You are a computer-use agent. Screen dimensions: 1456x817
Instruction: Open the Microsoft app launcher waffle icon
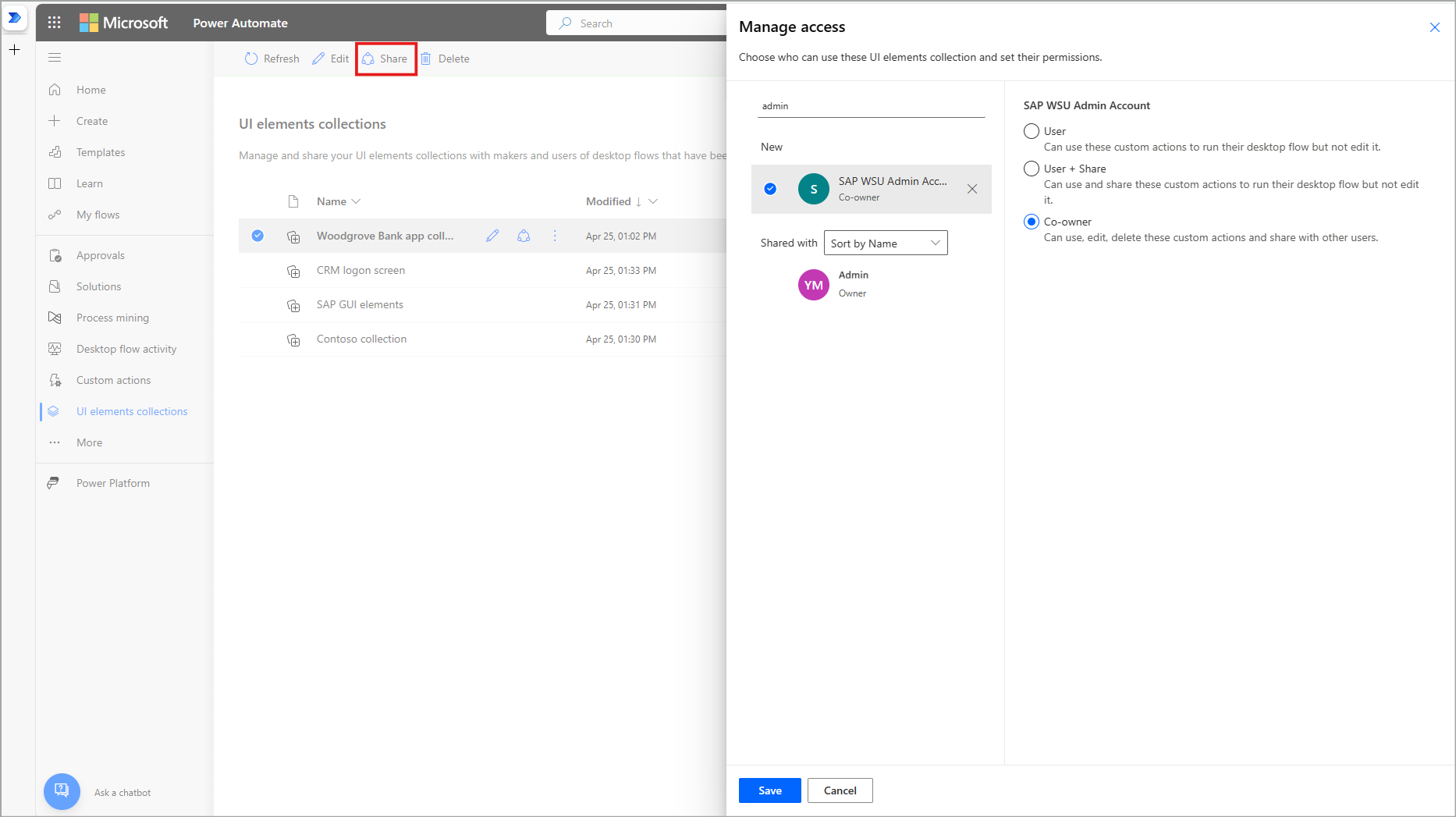coord(54,22)
